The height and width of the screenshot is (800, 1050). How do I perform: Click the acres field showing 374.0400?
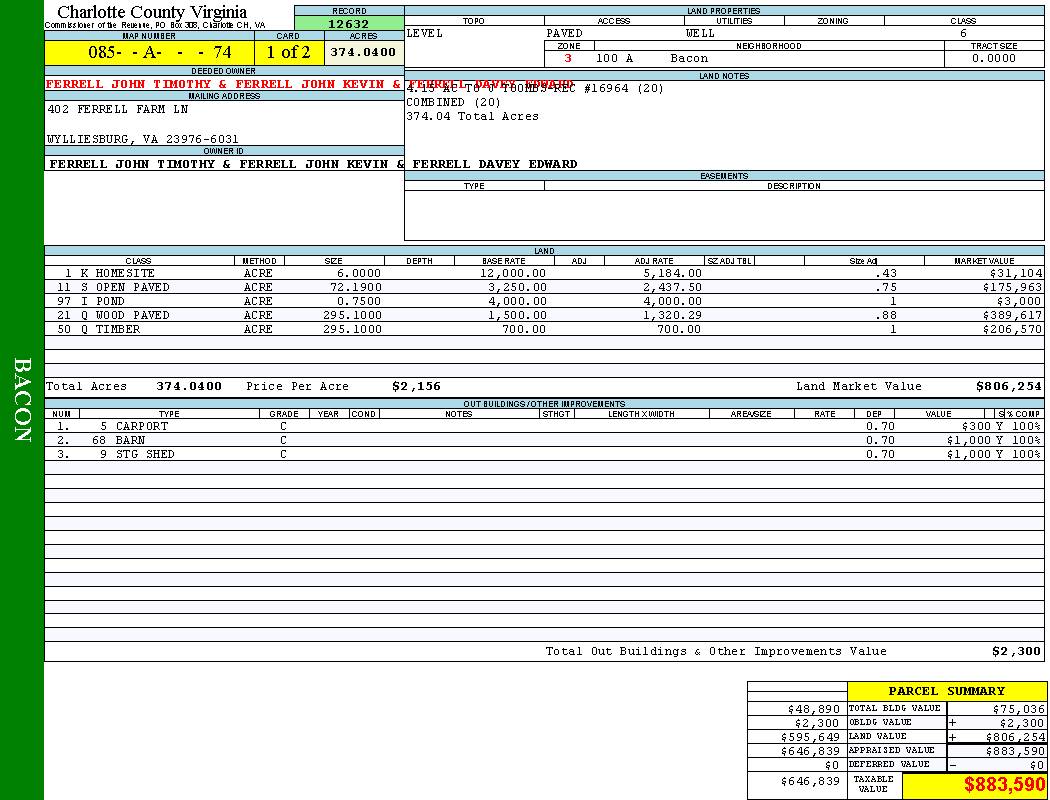pos(363,52)
